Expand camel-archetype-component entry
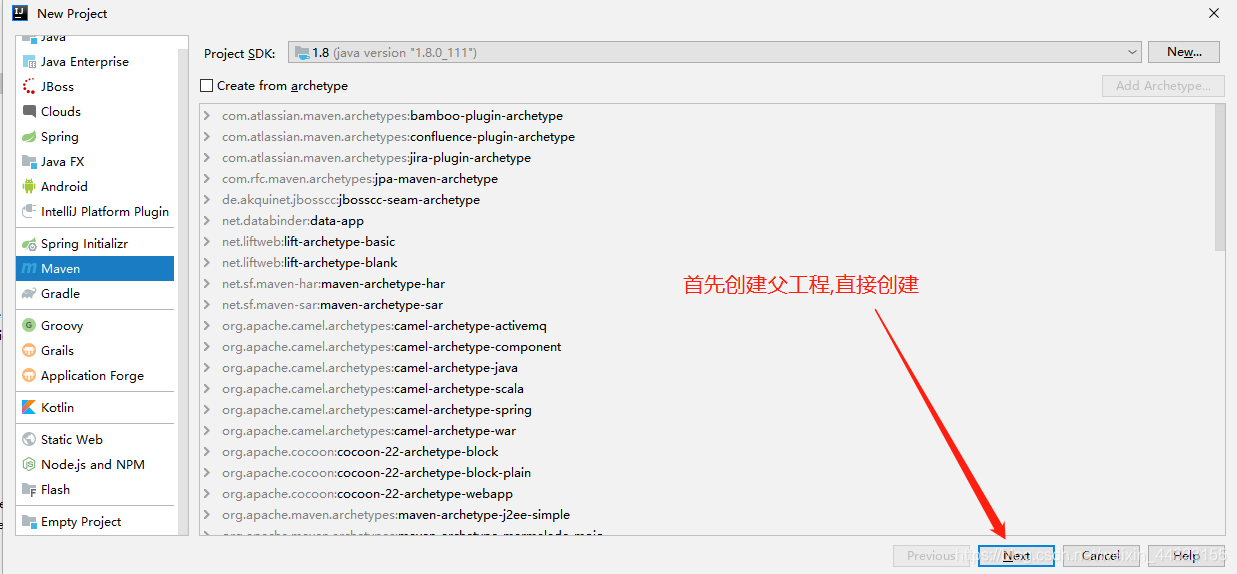This screenshot has height=574, width=1237. 207,347
